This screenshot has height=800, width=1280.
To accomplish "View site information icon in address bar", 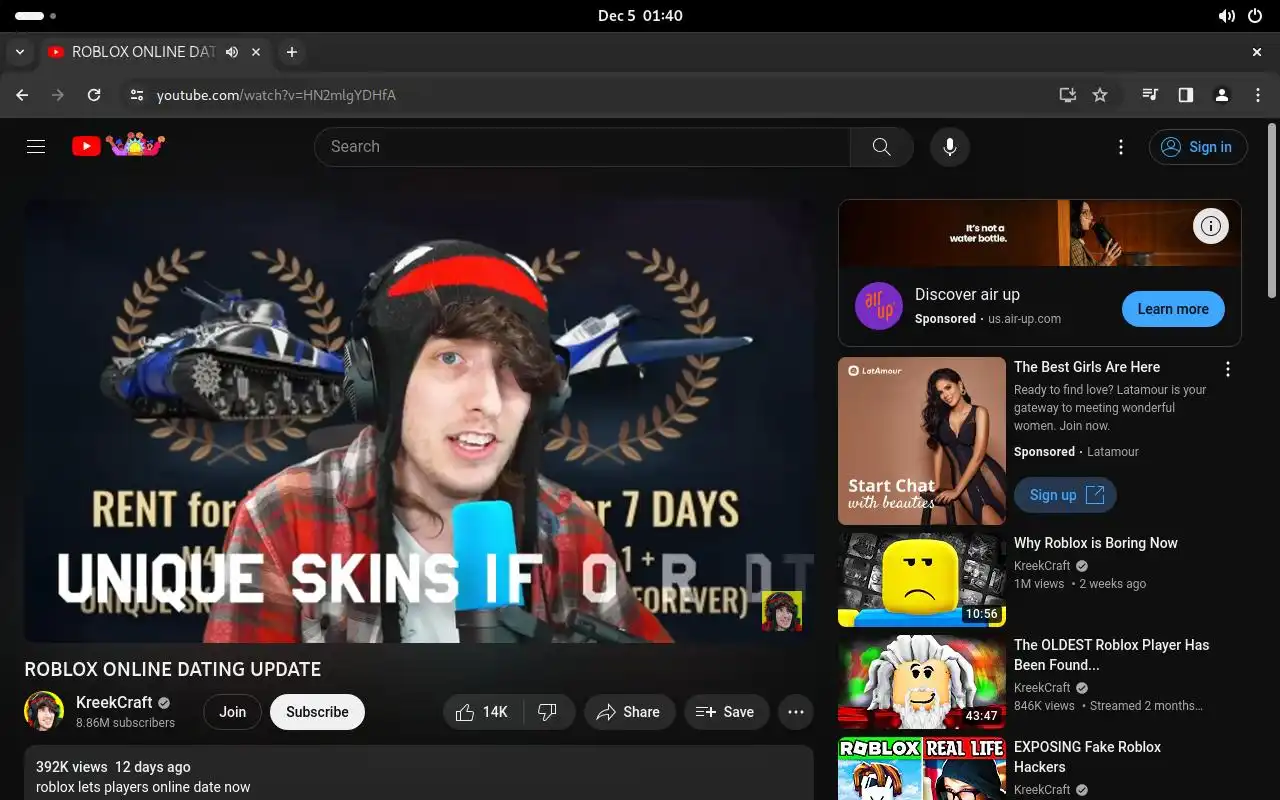I will pos(137,95).
